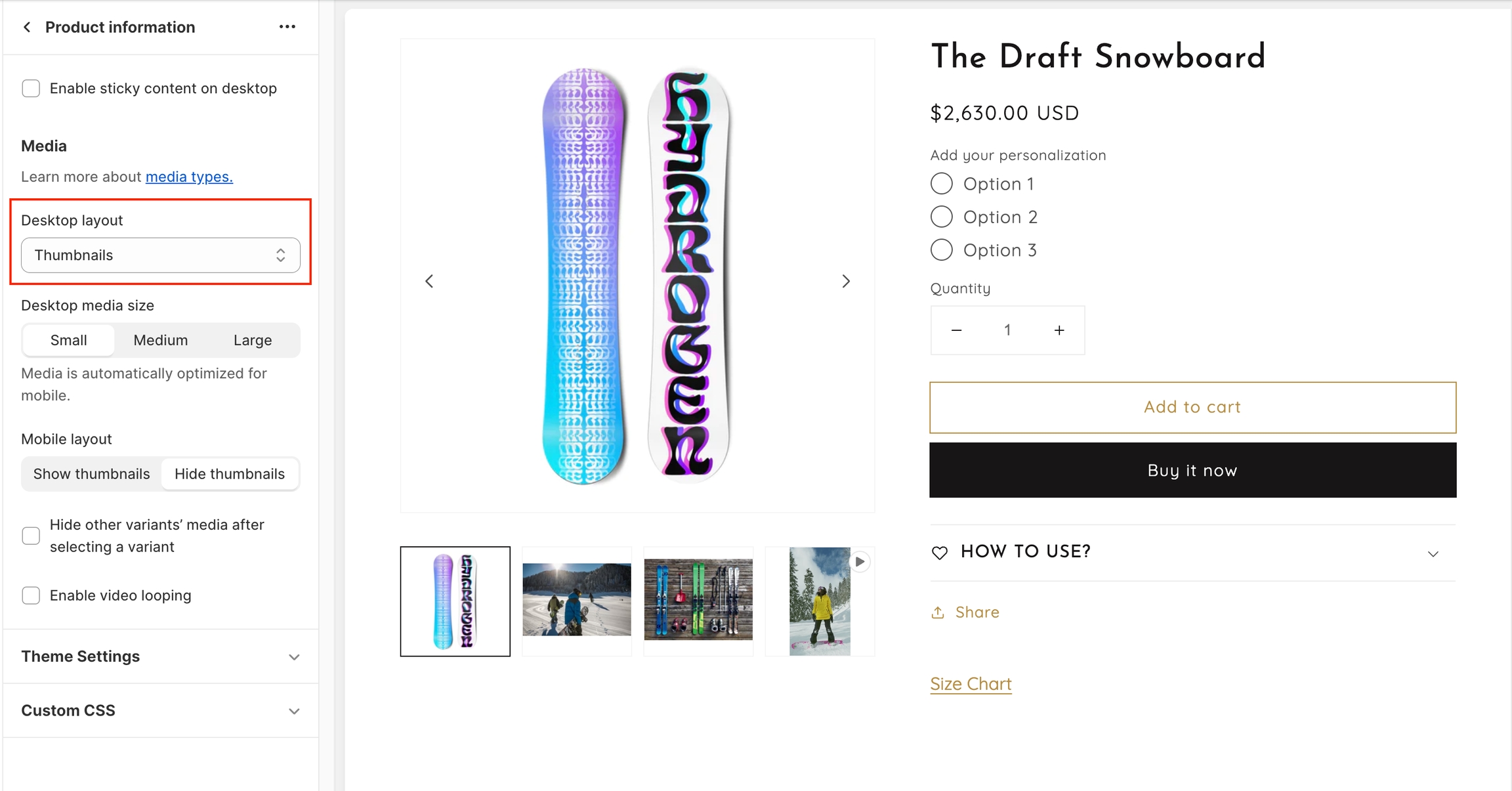The height and width of the screenshot is (791, 1512).
Task: Open the media types link
Action: pyautogui.click(x=189, y=177)
